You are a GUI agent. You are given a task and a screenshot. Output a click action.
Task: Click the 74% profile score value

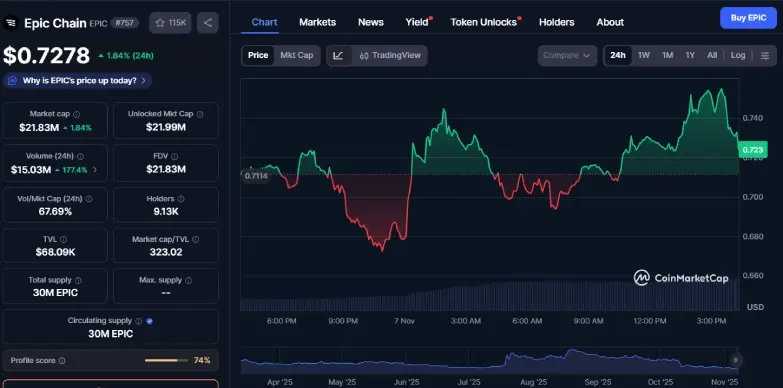pyautogui.click(x=202, y=361)
